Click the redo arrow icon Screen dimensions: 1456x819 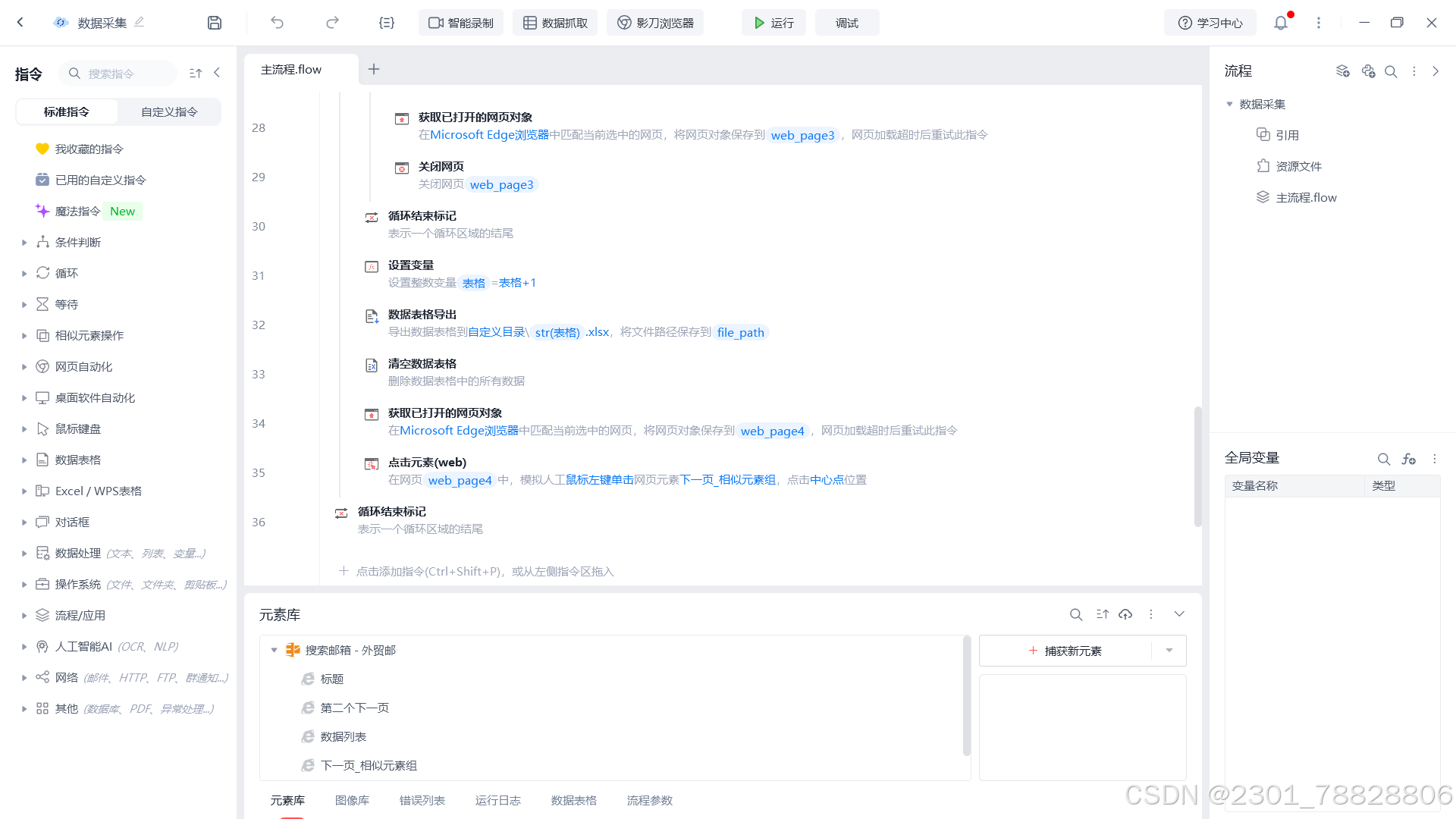pyautogui.click(x=332, y=23)
